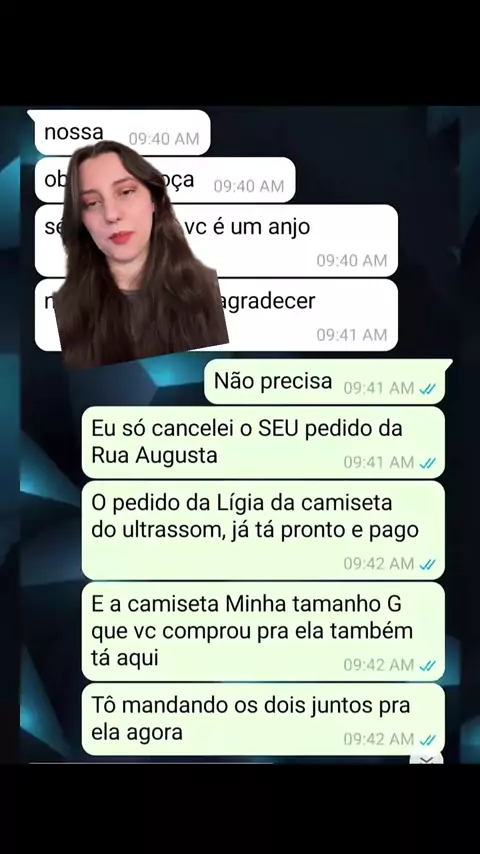Select message 'E a camiseta Minha tamanho G'
This screenshot has width=480, height=854.
click(x=263, y=631)
